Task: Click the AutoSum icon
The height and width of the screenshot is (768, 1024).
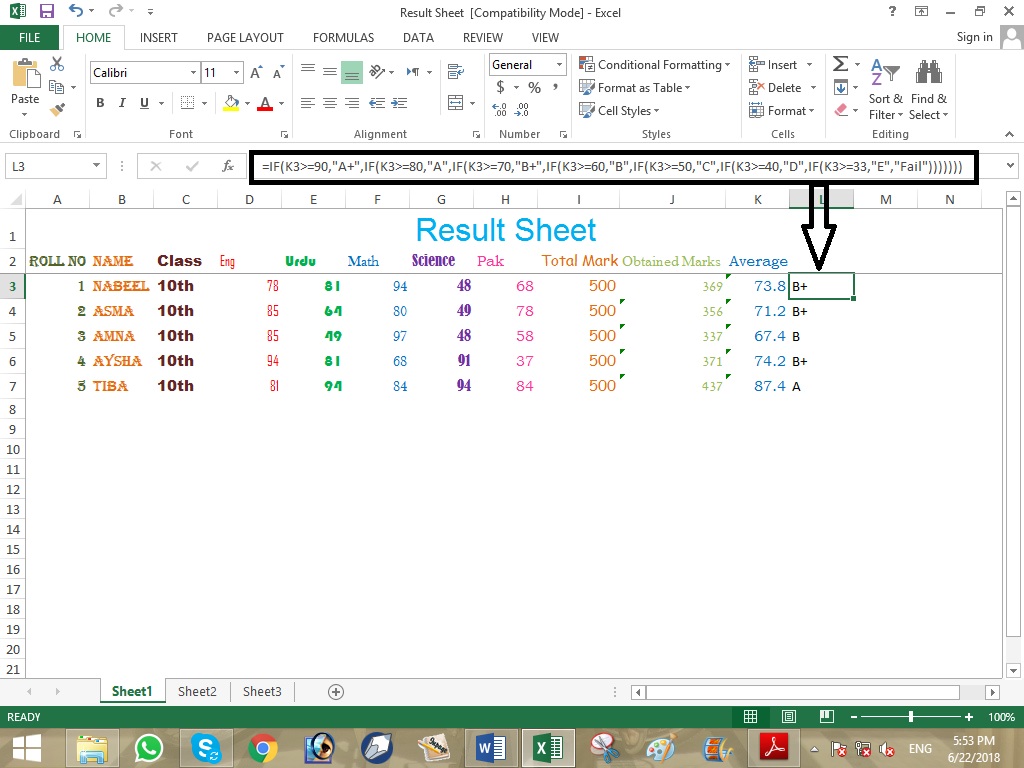Action: coord(839,63)
